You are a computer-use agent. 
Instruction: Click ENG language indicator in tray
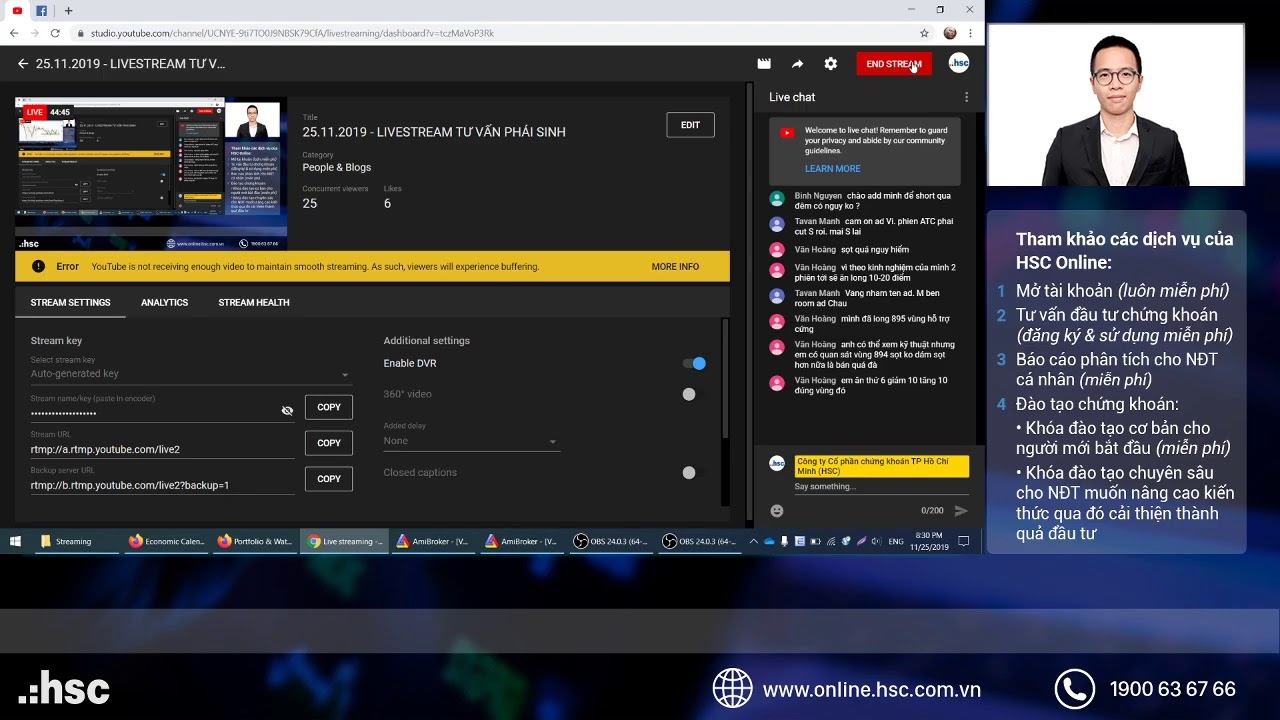click(895, 541)
